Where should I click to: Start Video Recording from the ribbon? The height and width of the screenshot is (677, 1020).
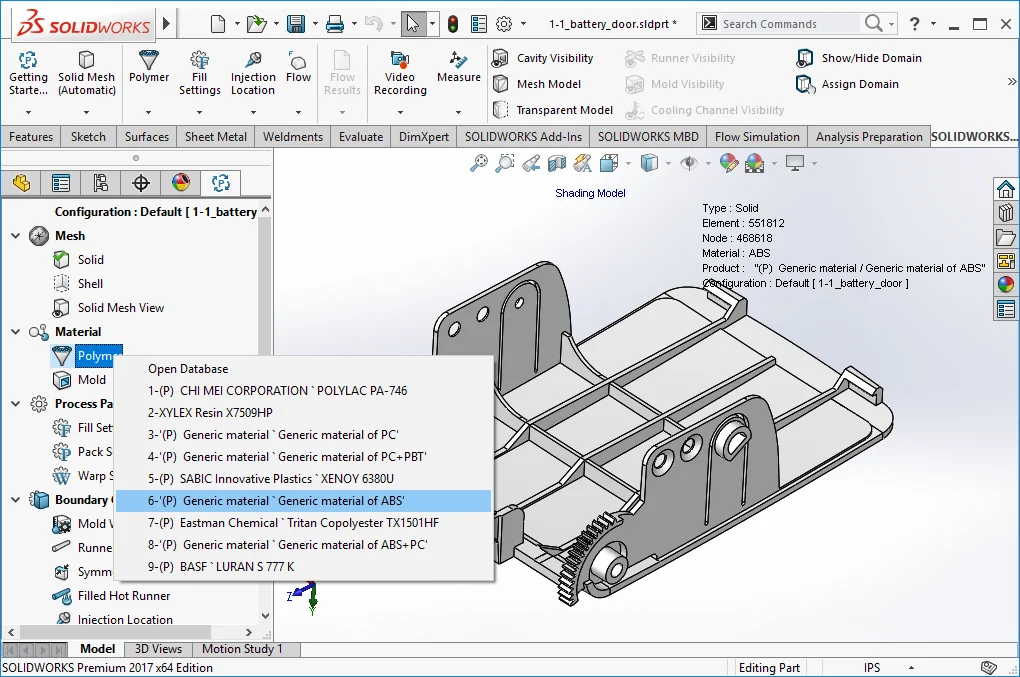tap(400, 60)
